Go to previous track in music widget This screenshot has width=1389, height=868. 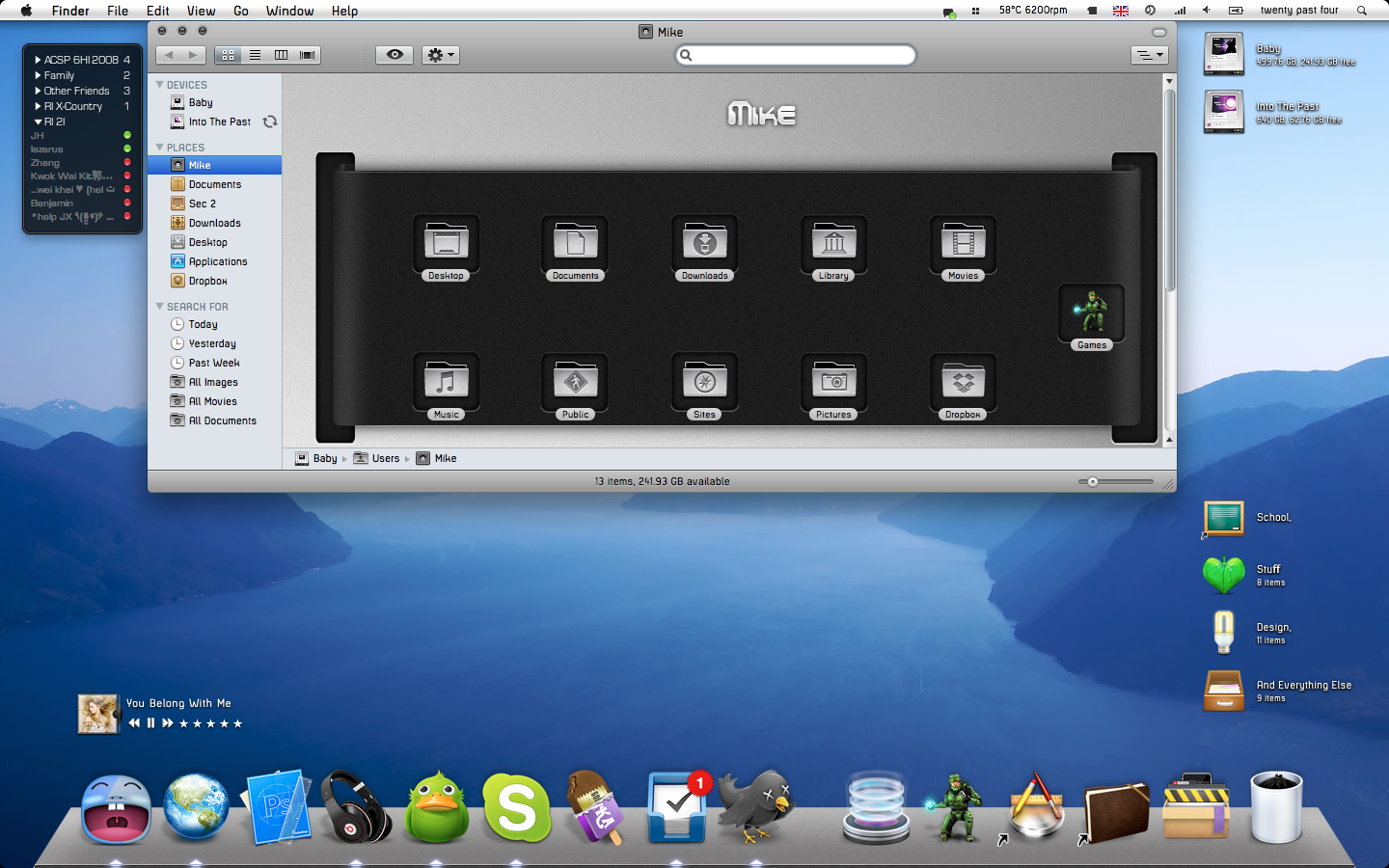(x=134, y=722)
